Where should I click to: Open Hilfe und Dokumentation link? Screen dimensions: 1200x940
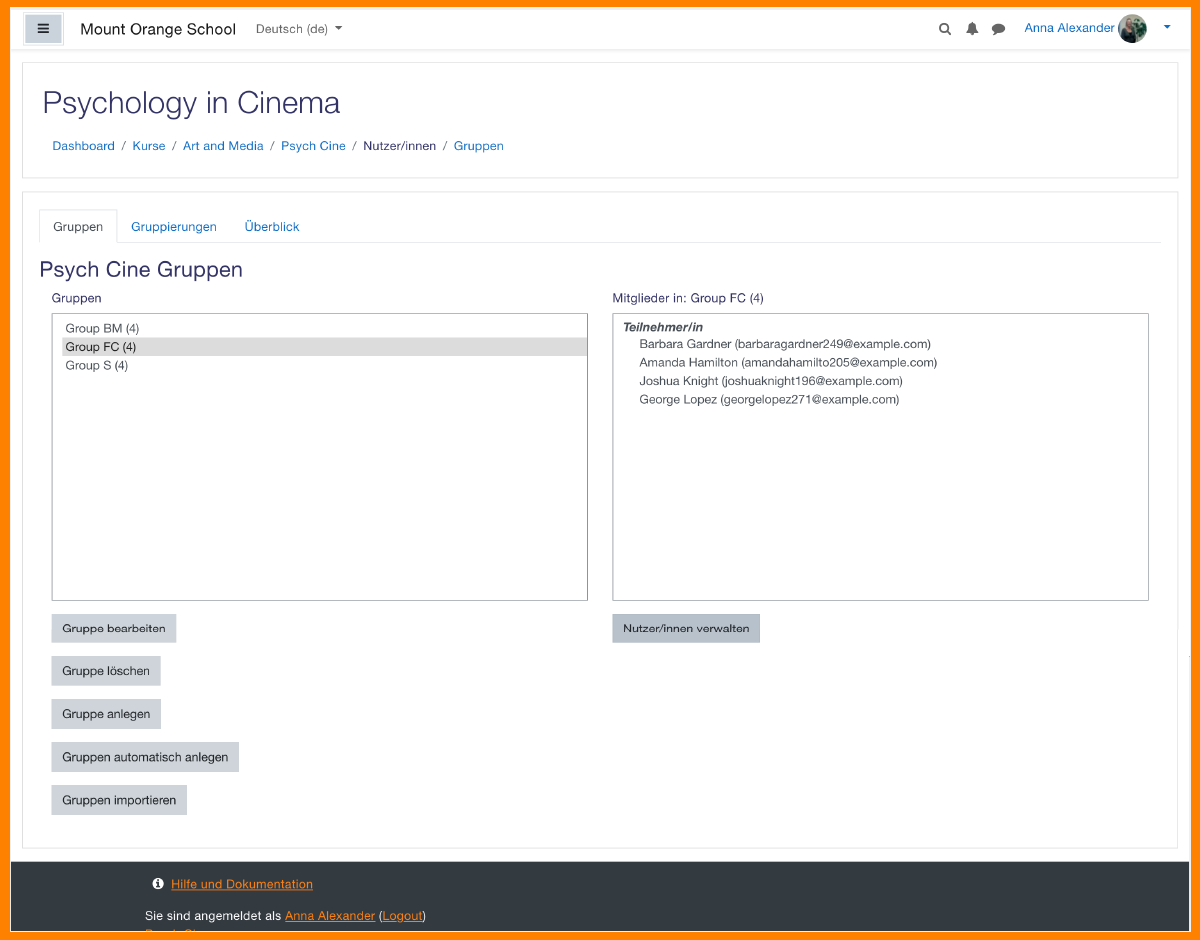click(x=242, y=884)
